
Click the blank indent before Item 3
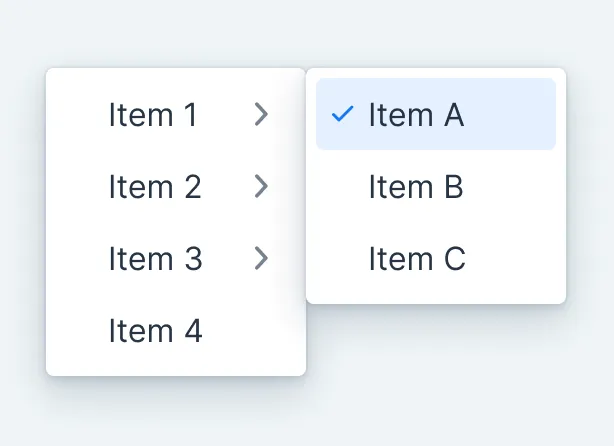click(x=78, y=259)
